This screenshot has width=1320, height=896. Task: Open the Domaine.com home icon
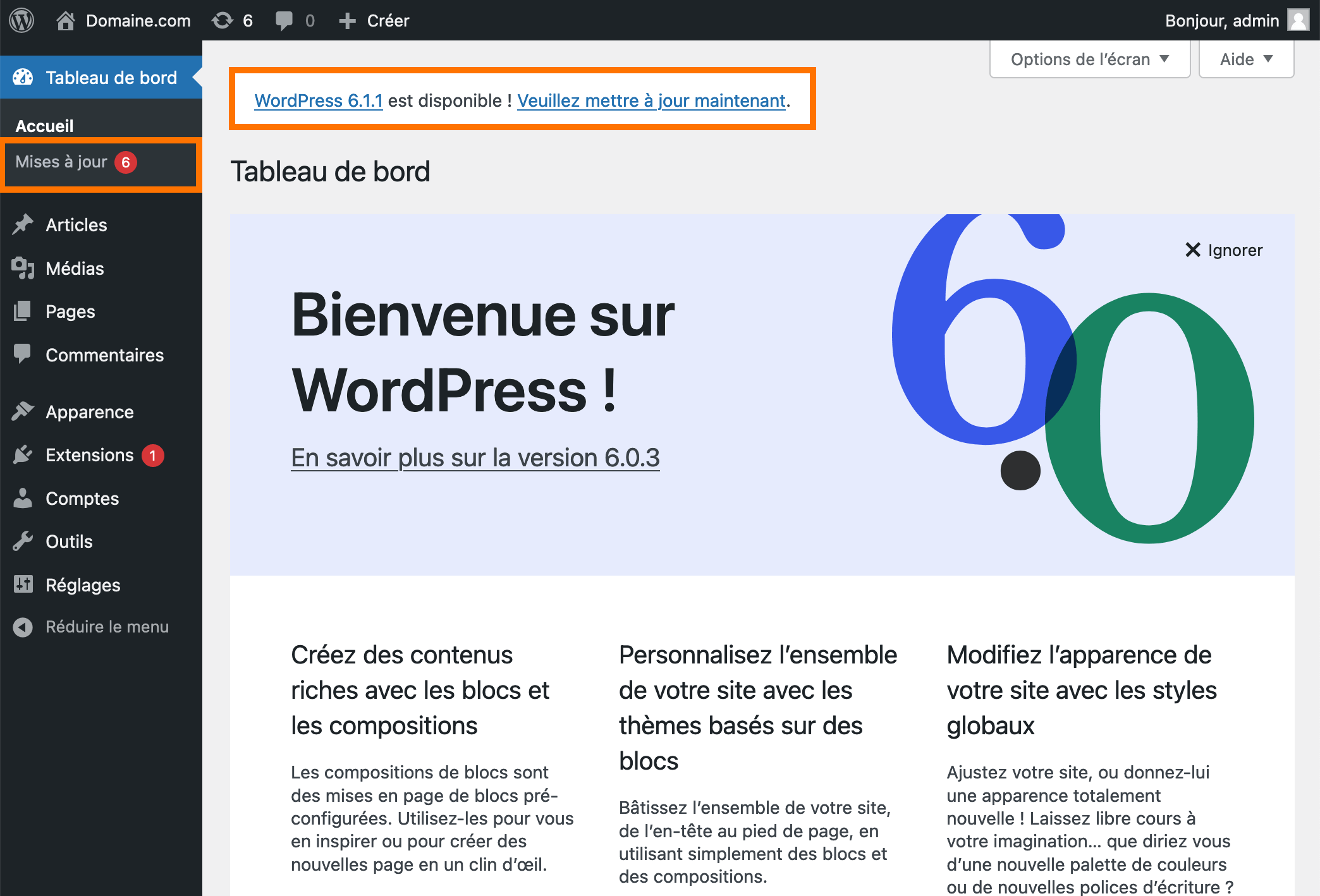click(x=66, y=20)
